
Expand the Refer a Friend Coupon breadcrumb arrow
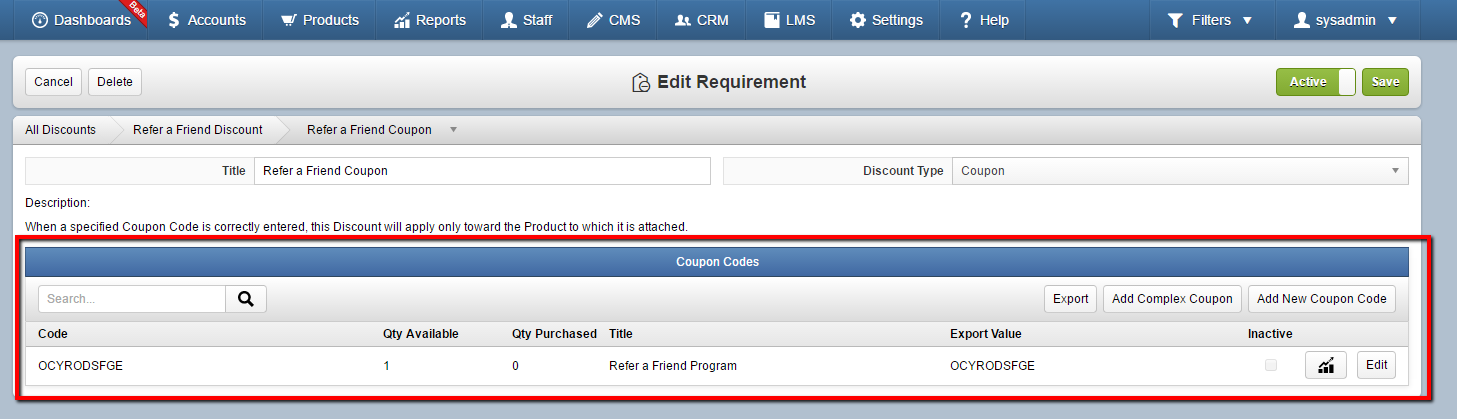click(x=453, y=130)
